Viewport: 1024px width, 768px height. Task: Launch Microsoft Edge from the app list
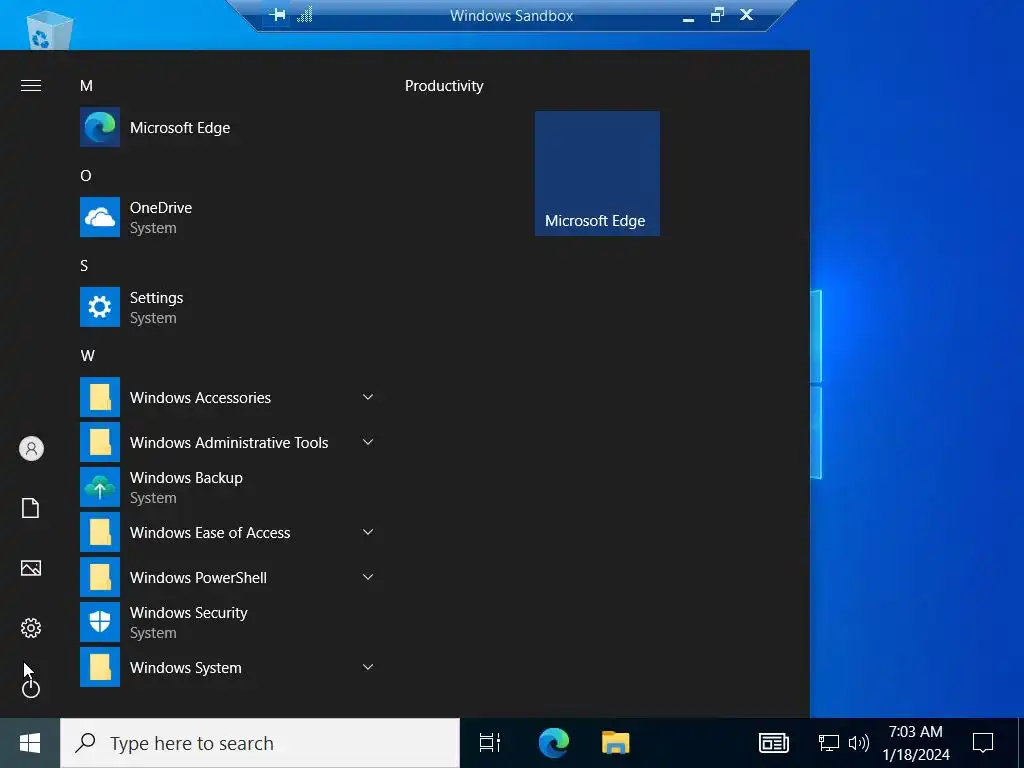pyautogui.click(x=229, y=127)
